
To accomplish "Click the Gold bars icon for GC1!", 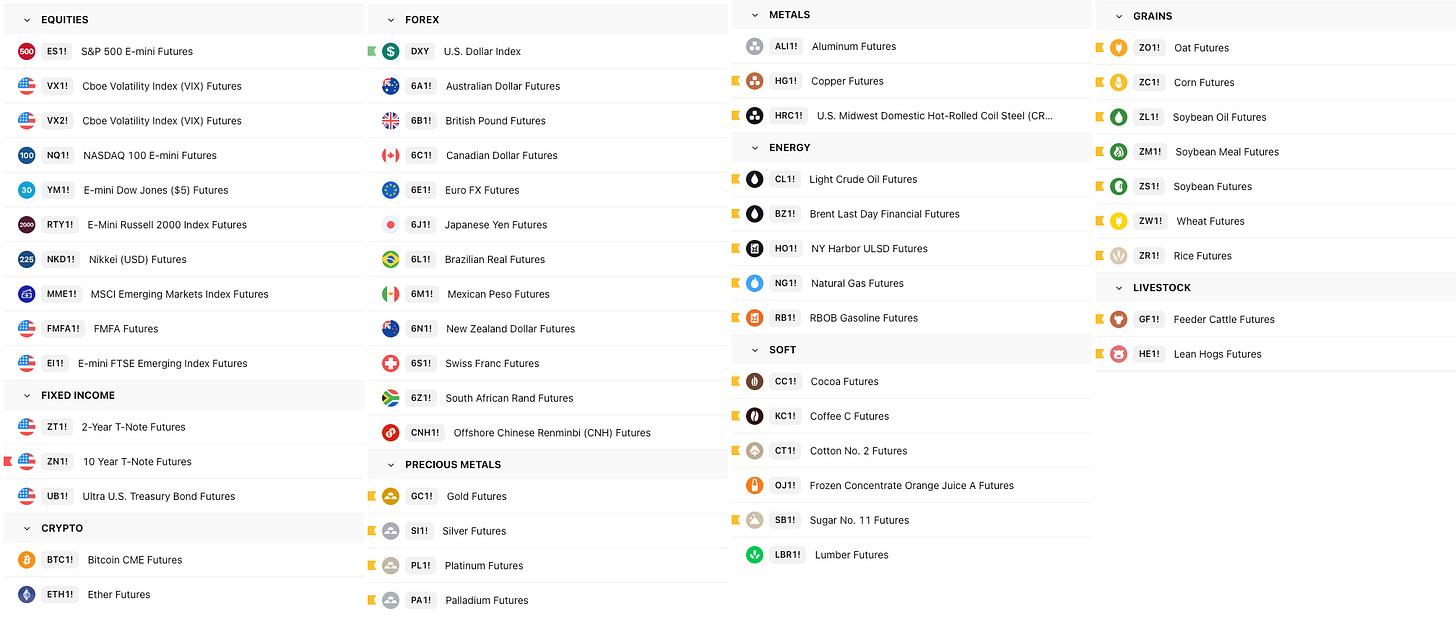I will (x=391, y=496).
